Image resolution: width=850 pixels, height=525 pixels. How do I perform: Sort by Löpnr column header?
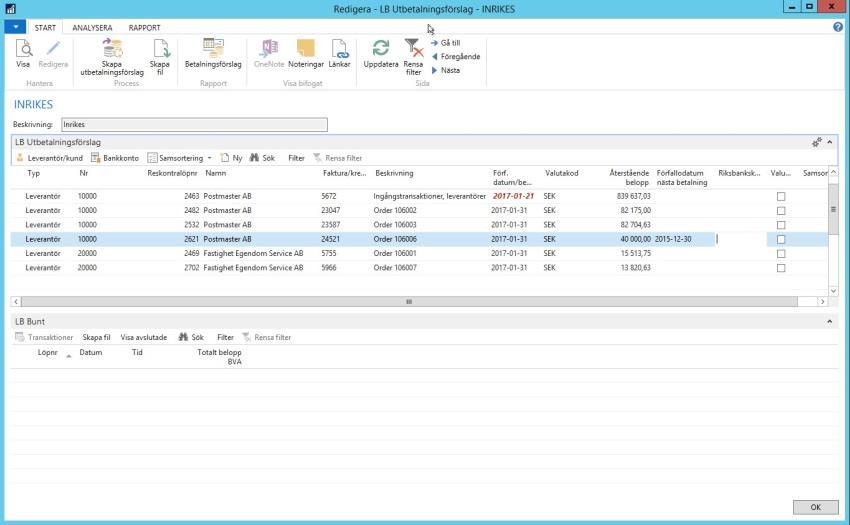48,353
